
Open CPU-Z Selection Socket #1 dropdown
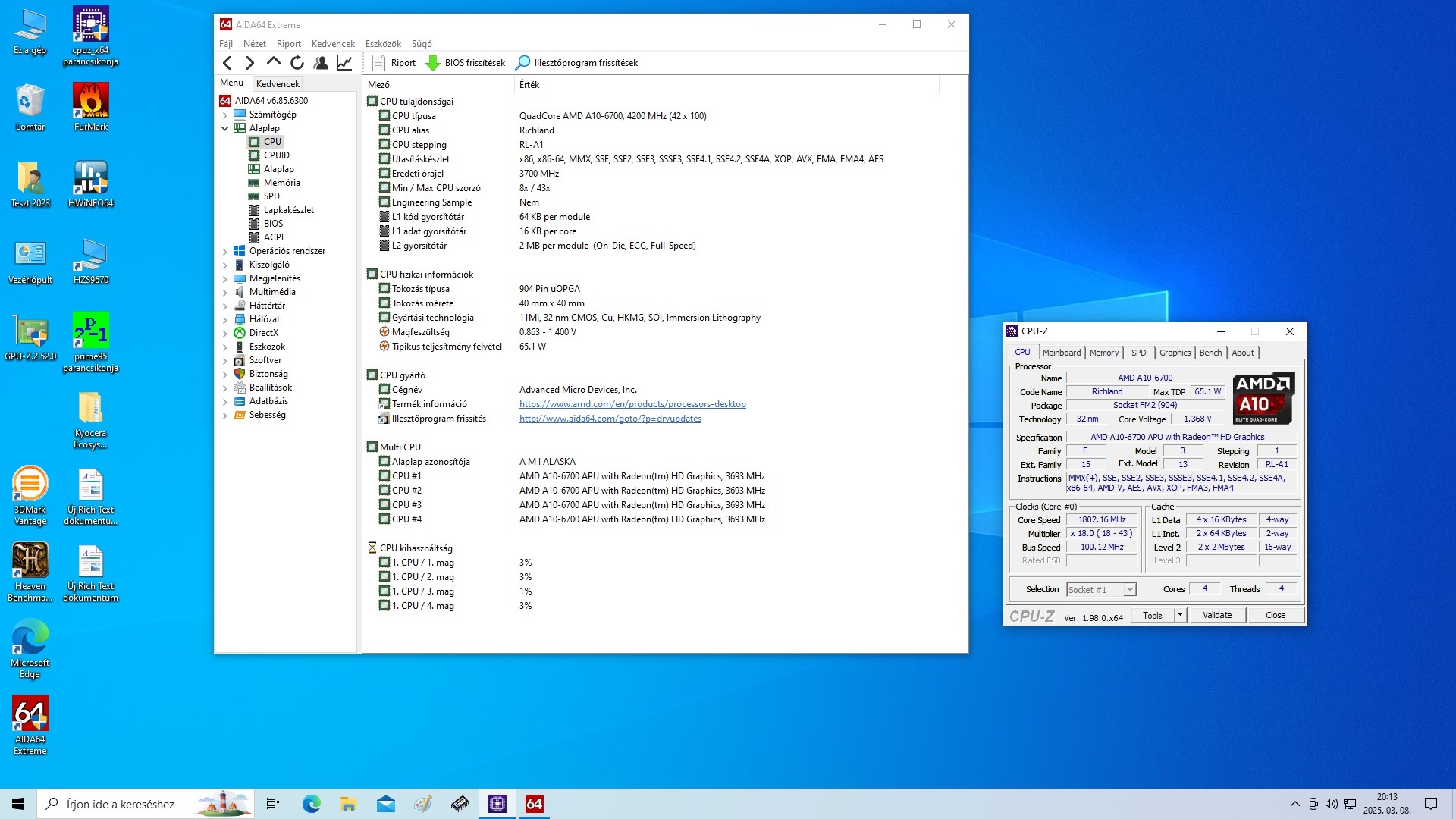tap(1101, 590)
